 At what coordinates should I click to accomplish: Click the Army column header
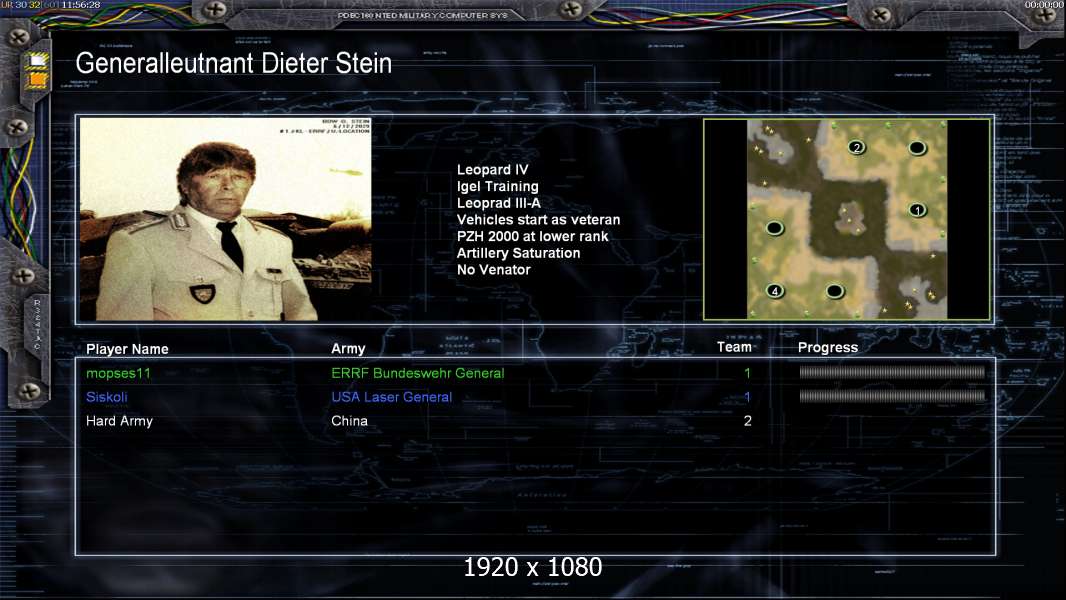pos(348,349)
